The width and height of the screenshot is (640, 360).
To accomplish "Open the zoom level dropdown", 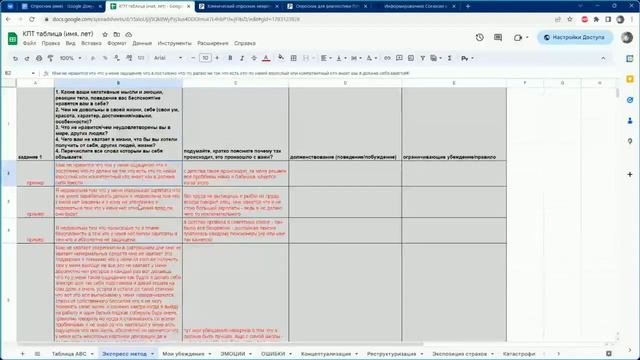I will tap(70, 58).
